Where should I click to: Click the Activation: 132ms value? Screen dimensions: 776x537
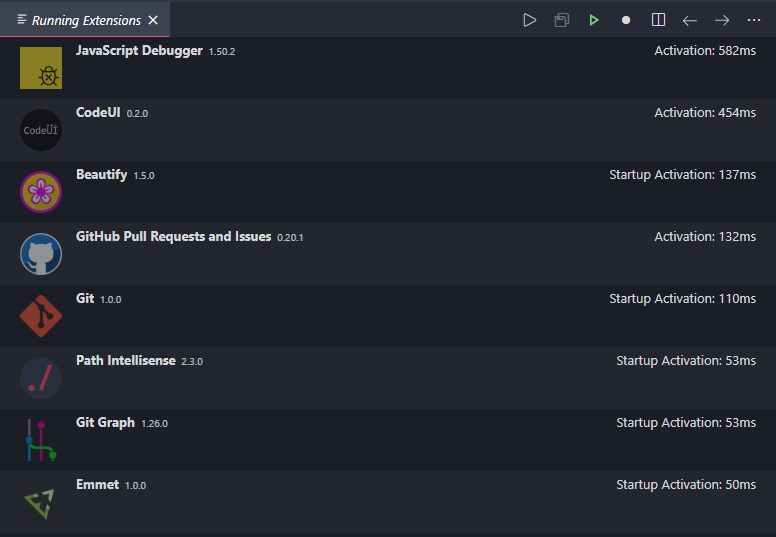pos(705,237)
